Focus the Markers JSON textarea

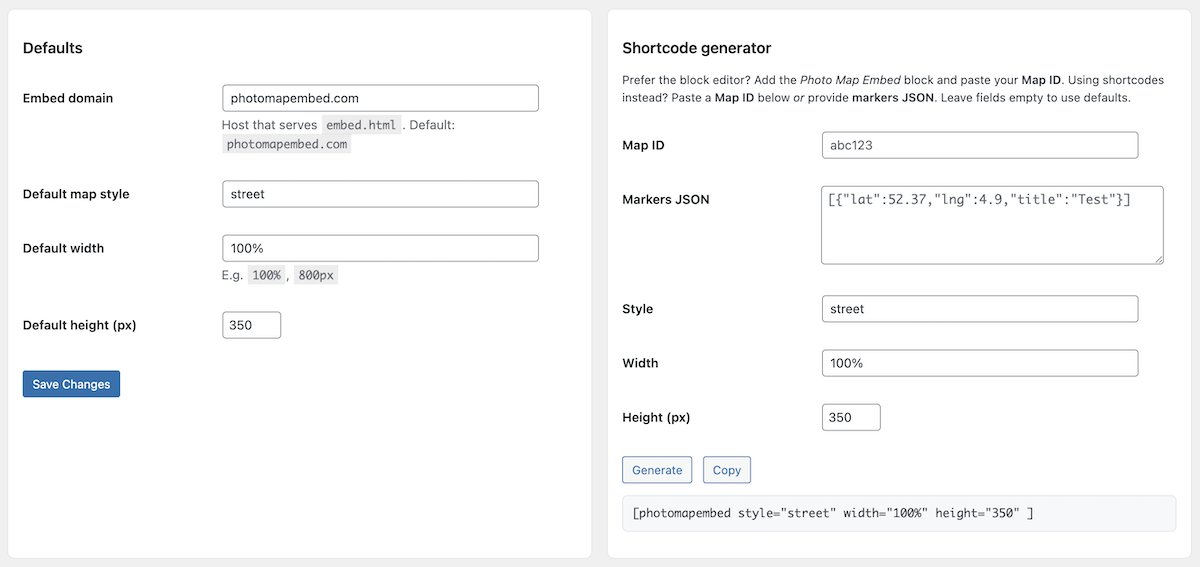click(991, 225)
